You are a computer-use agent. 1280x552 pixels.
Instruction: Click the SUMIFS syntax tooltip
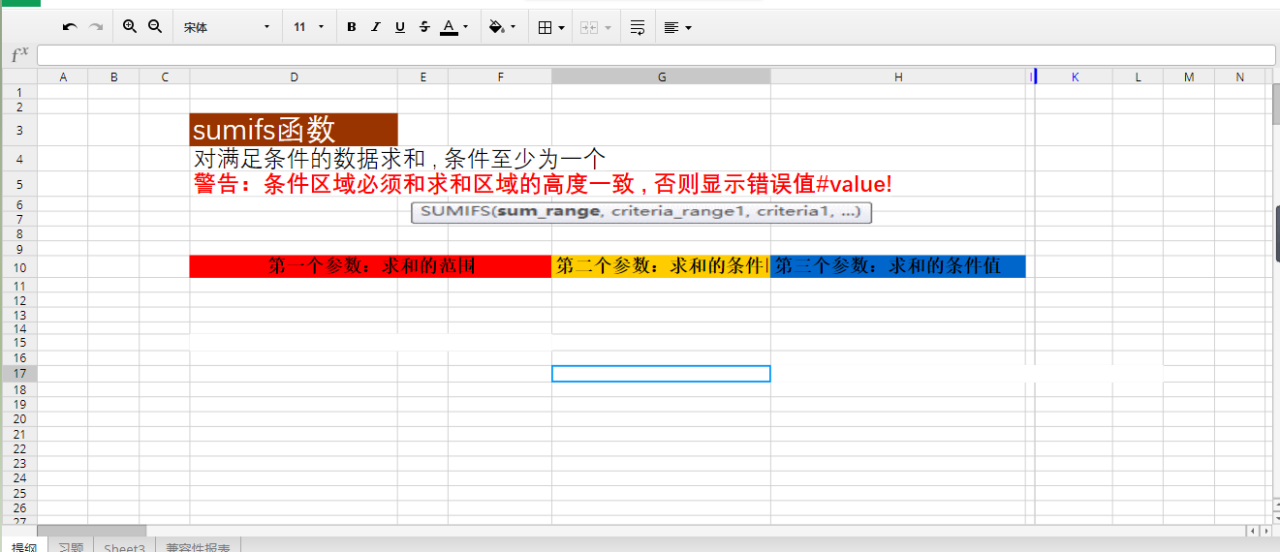(x=641, y=212)
